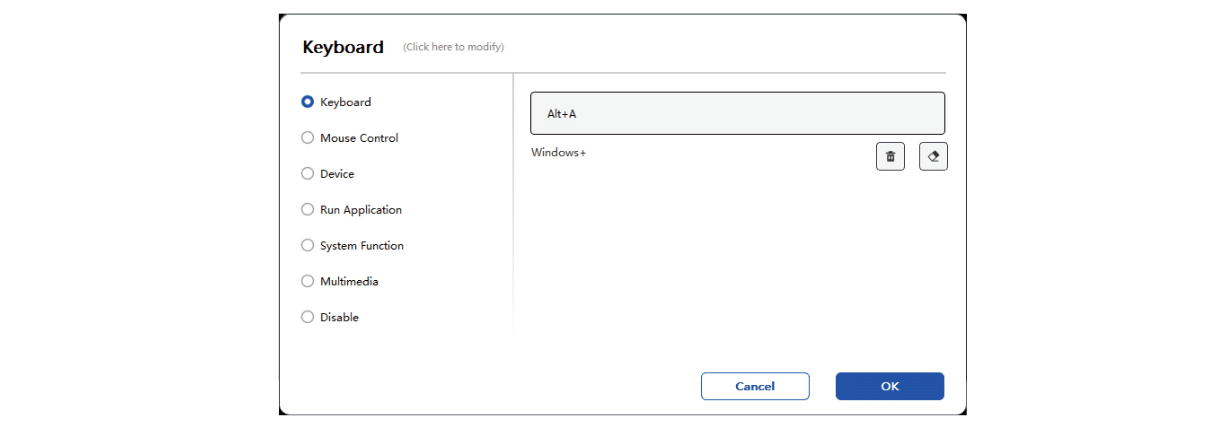Click the bold Keyboard dialog title
The height and width of the screenshot is (429, 1223).
(x=343, y=47)
